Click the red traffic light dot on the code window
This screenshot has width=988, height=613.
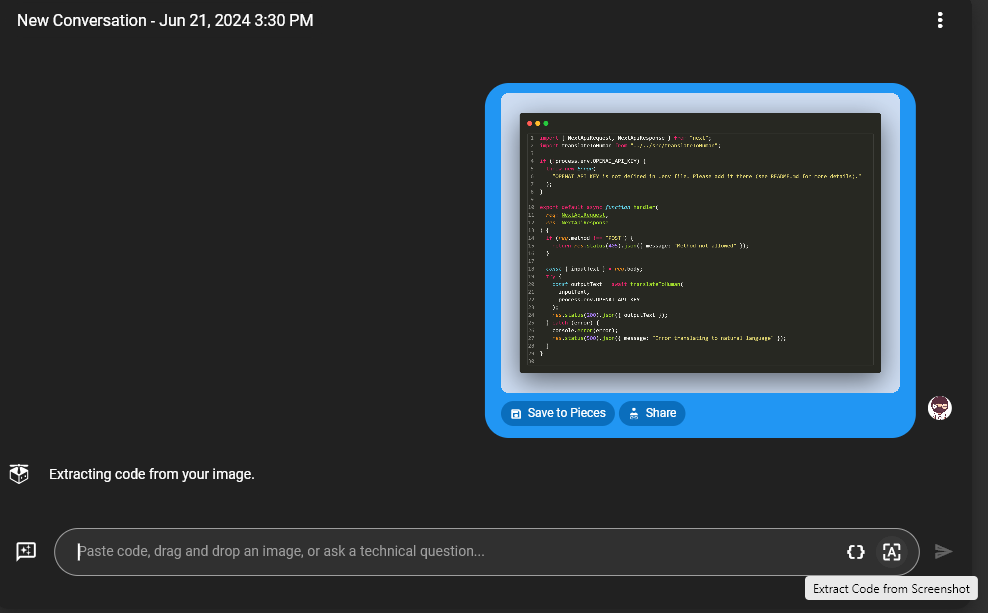point(529,123)
